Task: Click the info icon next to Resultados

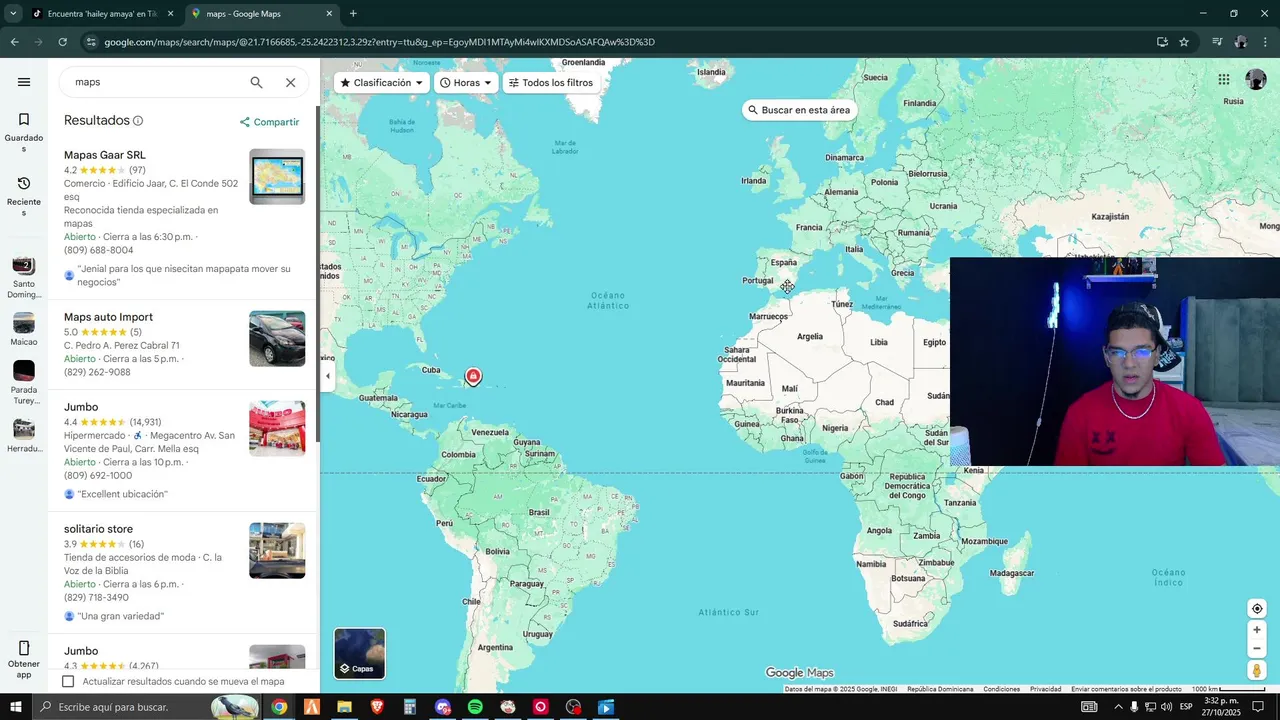Action: pyautogui.click(x=138, y=121)
